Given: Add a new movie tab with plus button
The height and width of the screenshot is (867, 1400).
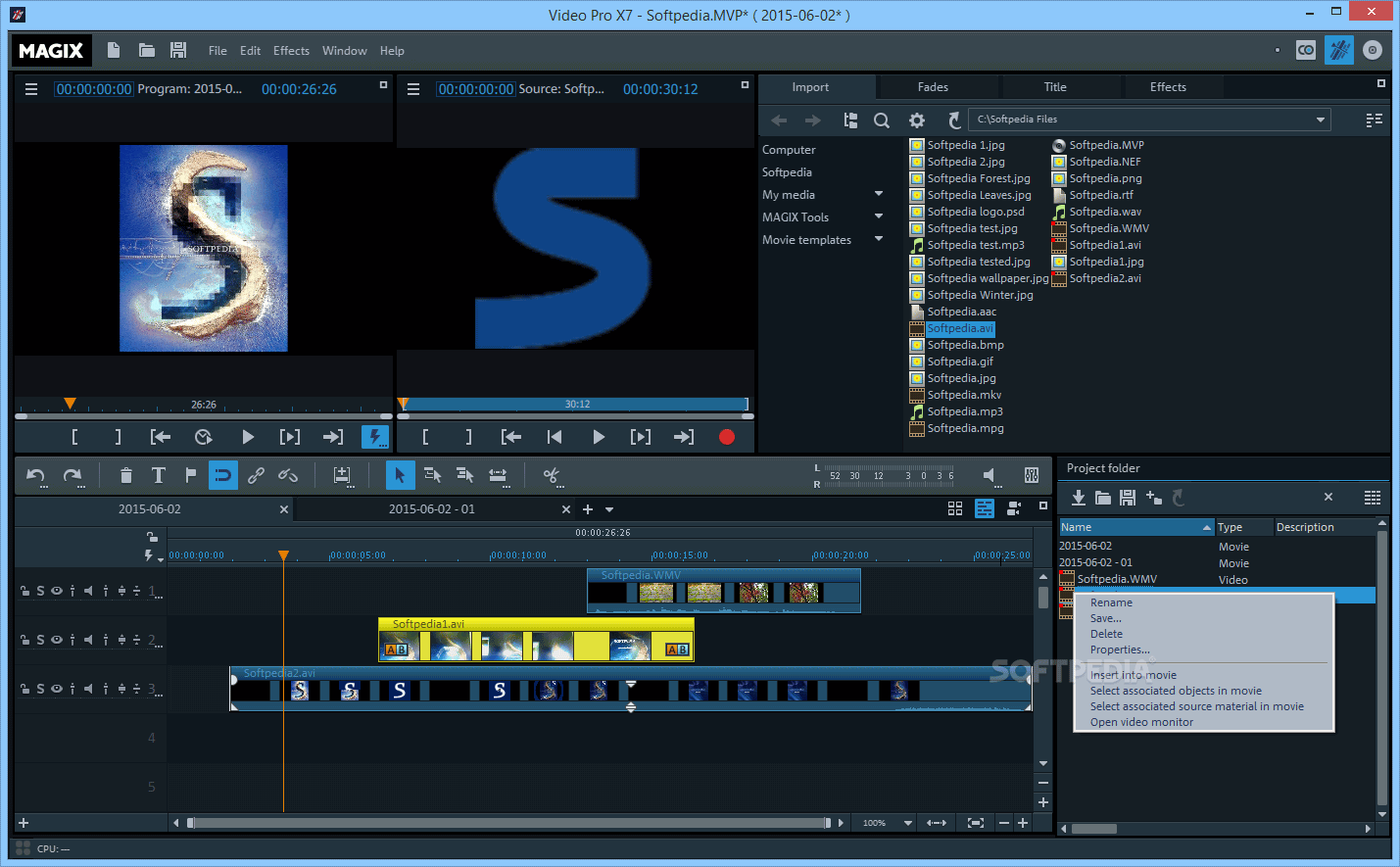Looking at the screenshot, I should [588, 509].
